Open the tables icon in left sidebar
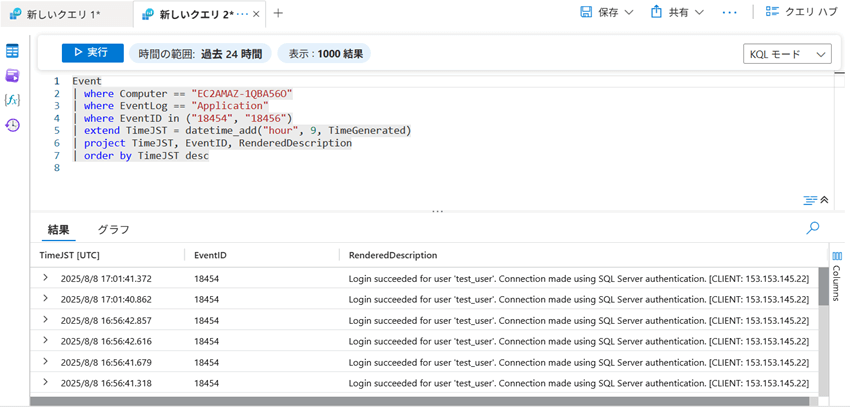Screen dimensions: 850x407 click(x=13, y=51)
